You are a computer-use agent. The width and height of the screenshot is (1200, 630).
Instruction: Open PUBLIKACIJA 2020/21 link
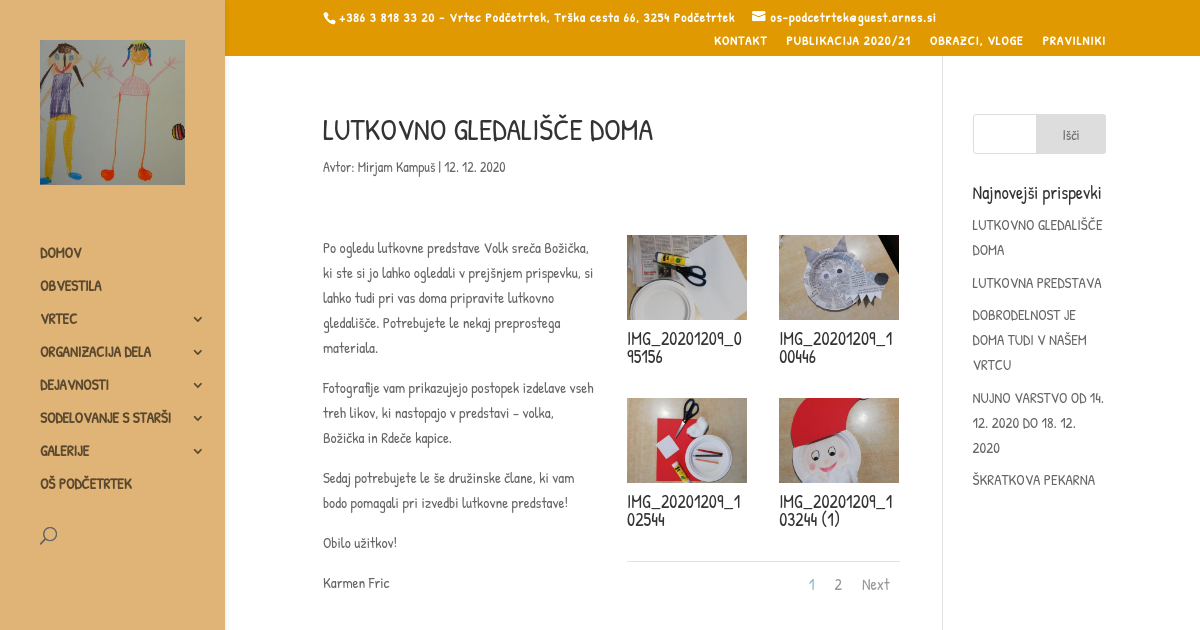[848, 41]
